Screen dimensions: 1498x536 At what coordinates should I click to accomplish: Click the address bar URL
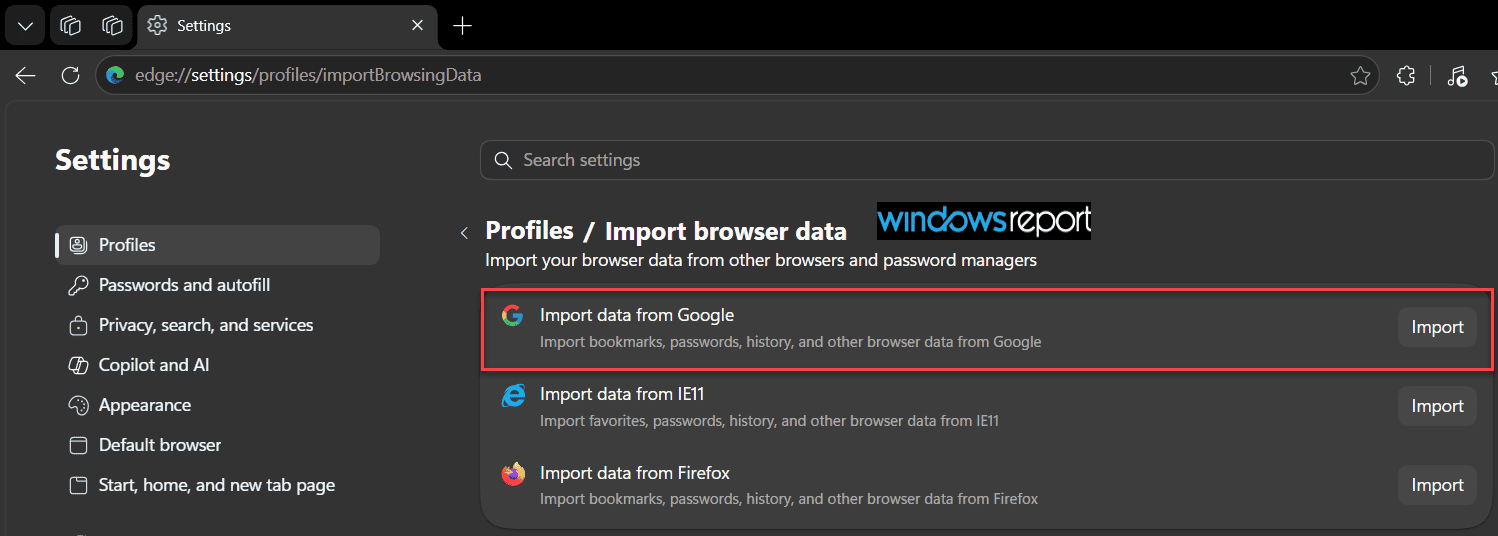(x=308, y=75)
